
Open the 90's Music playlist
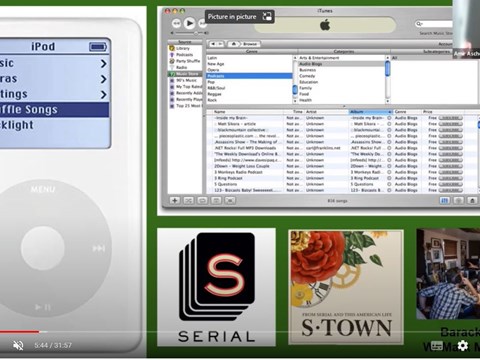click(x=185, y=80)
